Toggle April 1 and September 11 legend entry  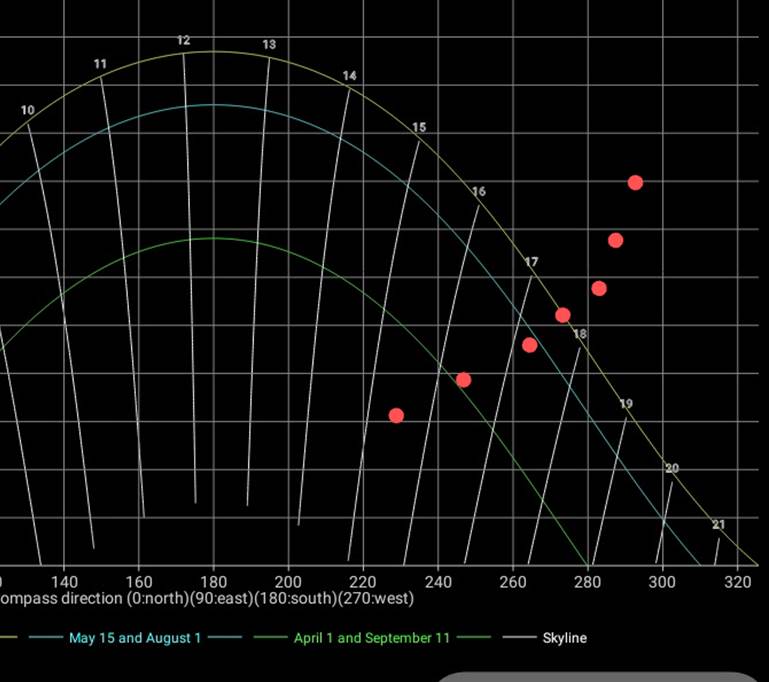click(372, 638)
